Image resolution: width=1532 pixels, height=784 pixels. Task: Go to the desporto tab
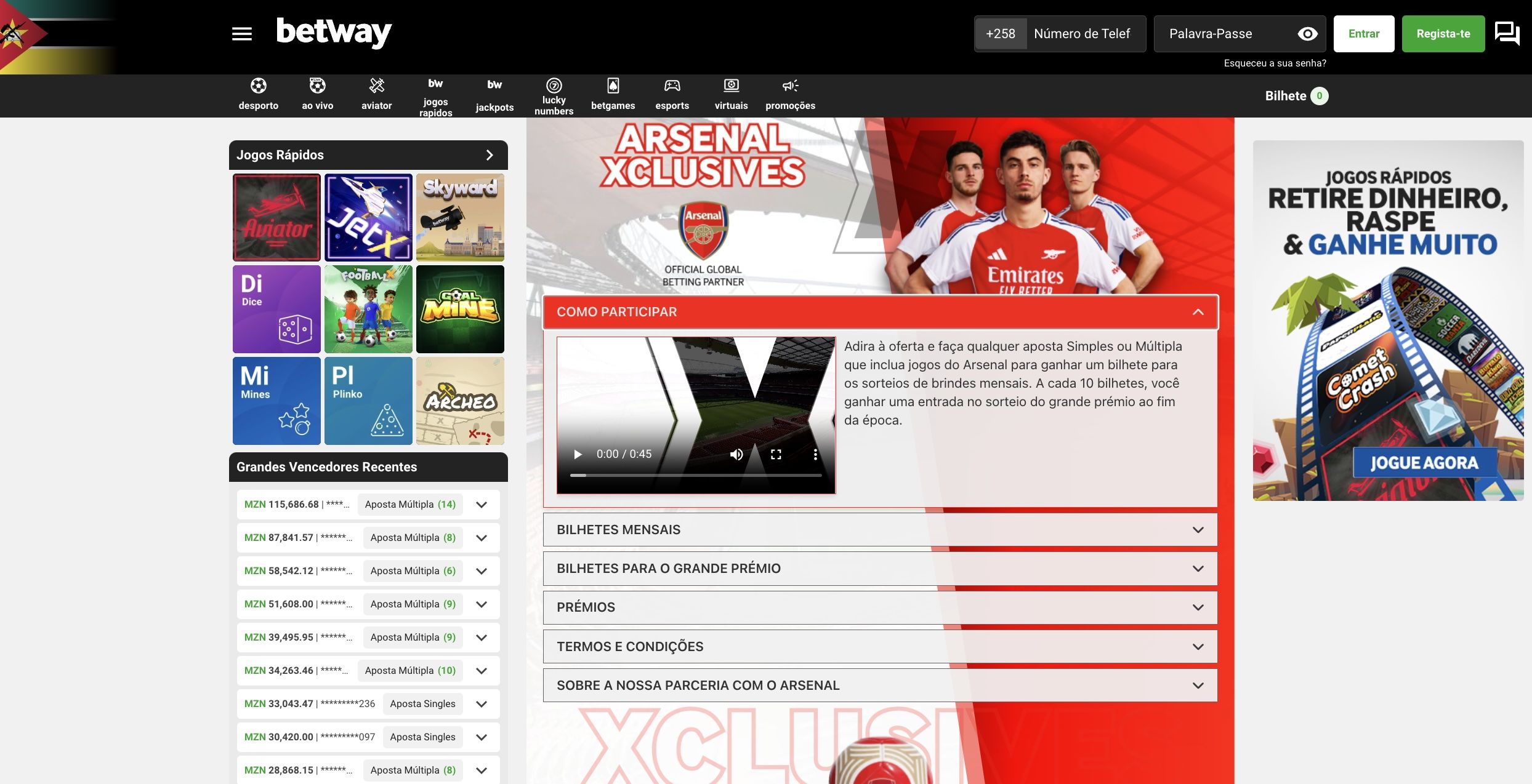coord(258,94)
